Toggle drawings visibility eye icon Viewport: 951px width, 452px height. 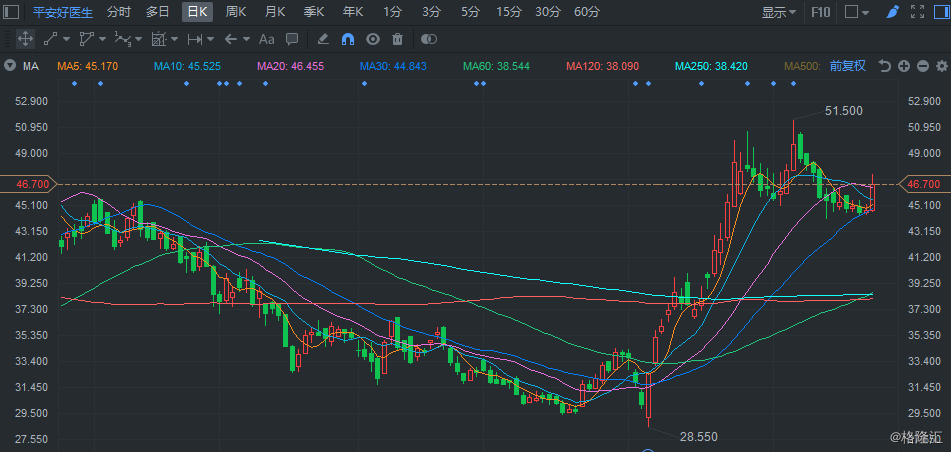pos(372,39)
